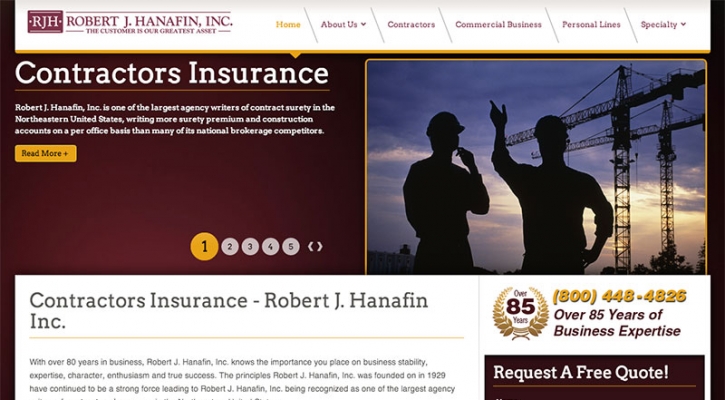Expand the About Us dropdown menu
Viewport: 725px width, 400px height.
[x=343, y=25]
